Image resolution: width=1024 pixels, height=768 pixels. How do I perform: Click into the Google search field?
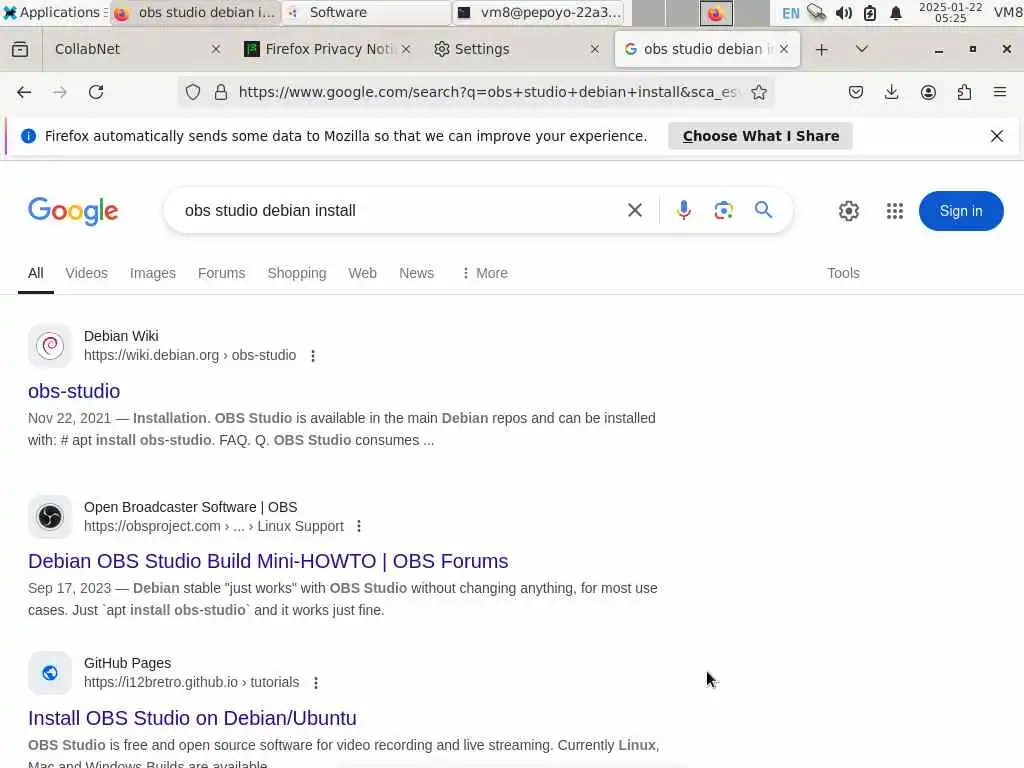click(398, 210)
